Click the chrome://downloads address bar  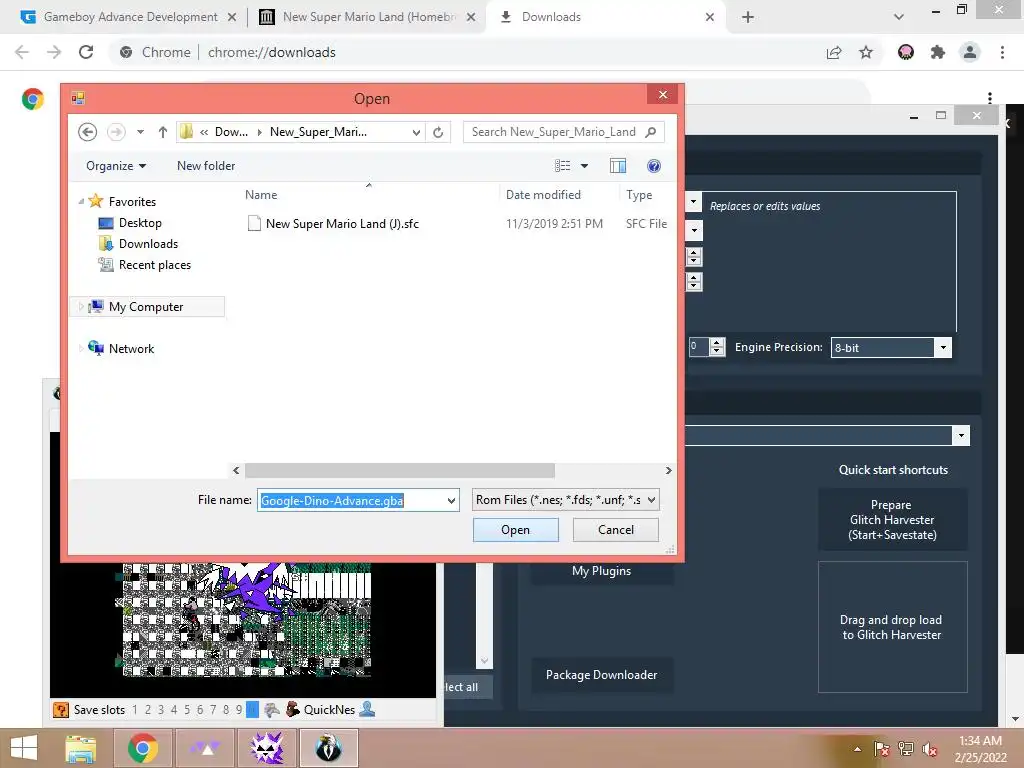point(272,52)
